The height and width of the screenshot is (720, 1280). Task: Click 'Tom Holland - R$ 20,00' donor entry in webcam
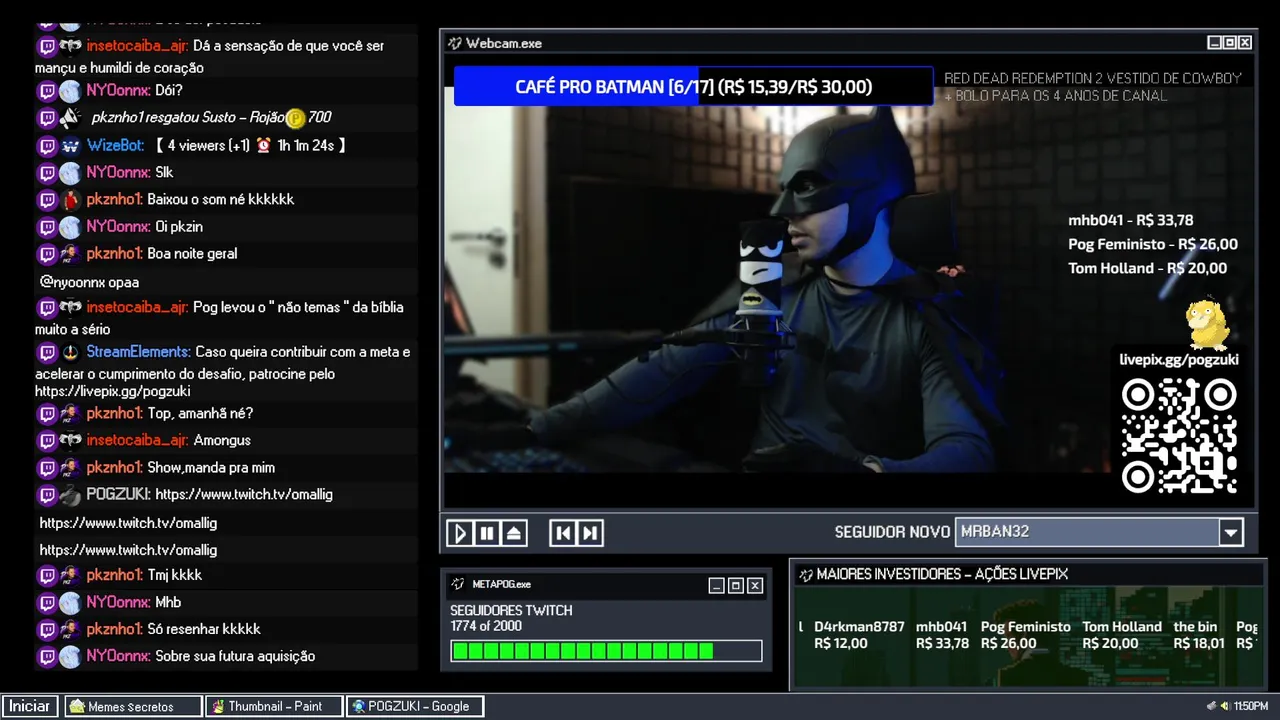(x=1147, y=268)
